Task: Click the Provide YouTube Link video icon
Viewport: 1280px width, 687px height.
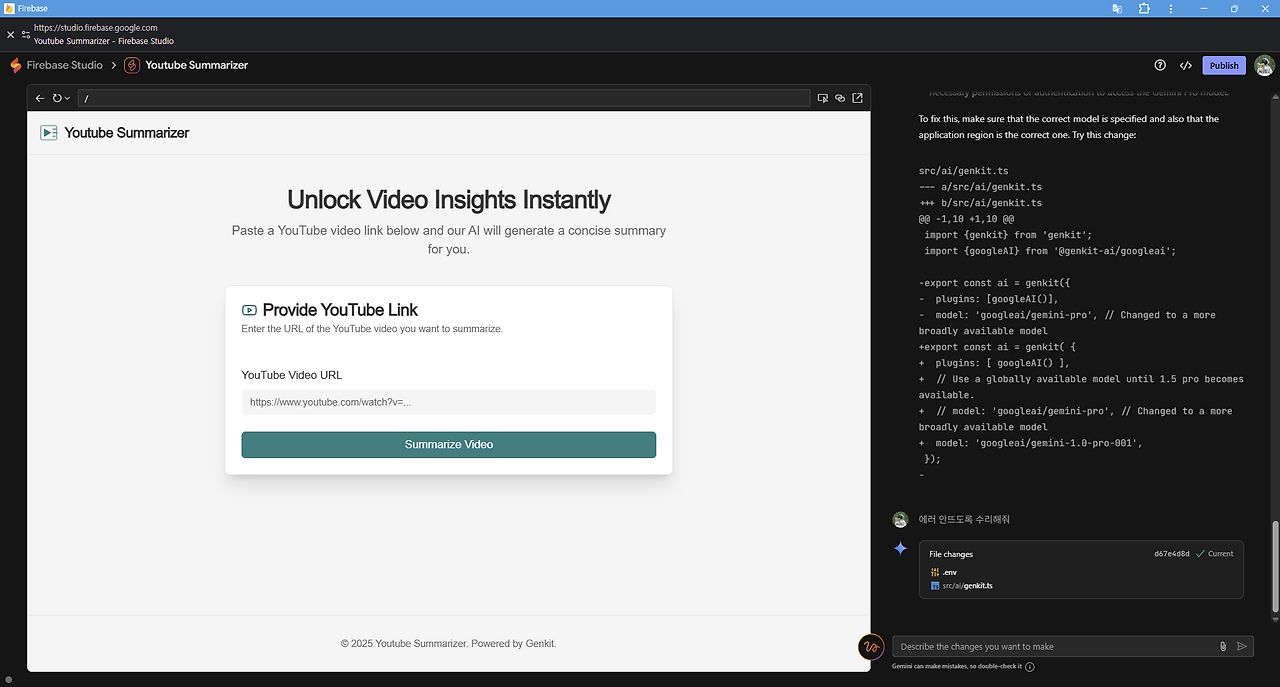Action: tap(249, 310)
